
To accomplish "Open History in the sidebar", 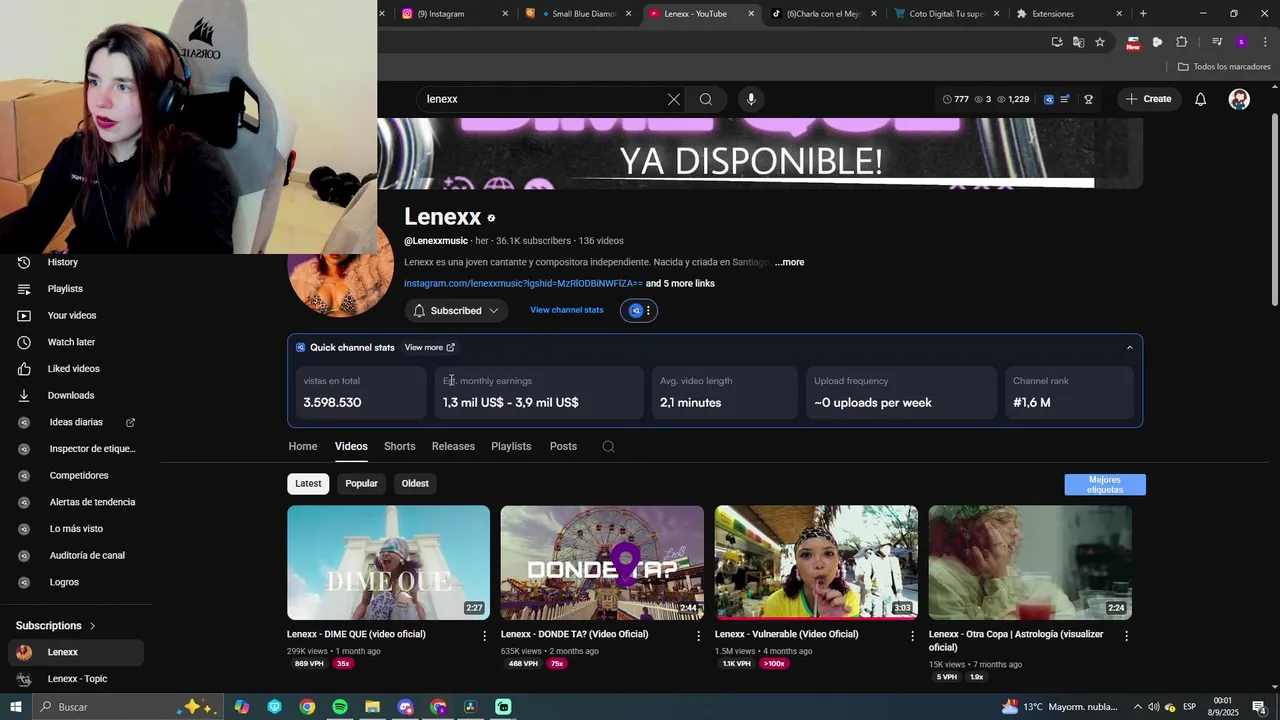I will pyautogui.click(x=76, y=262).
